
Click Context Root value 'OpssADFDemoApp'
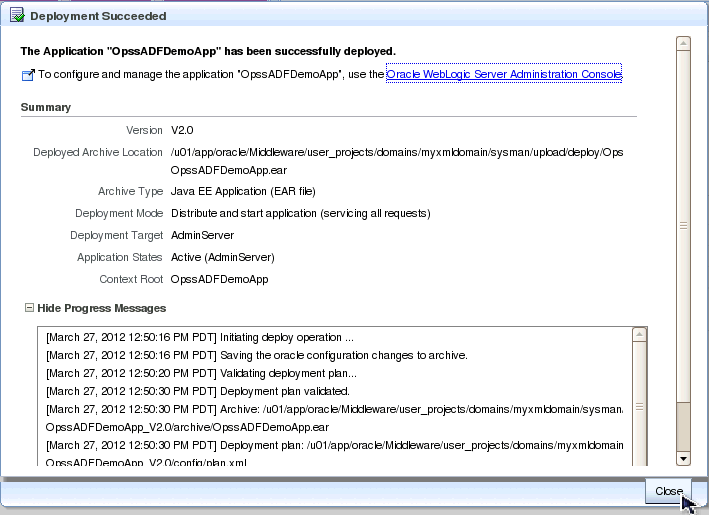coord(219,279)
